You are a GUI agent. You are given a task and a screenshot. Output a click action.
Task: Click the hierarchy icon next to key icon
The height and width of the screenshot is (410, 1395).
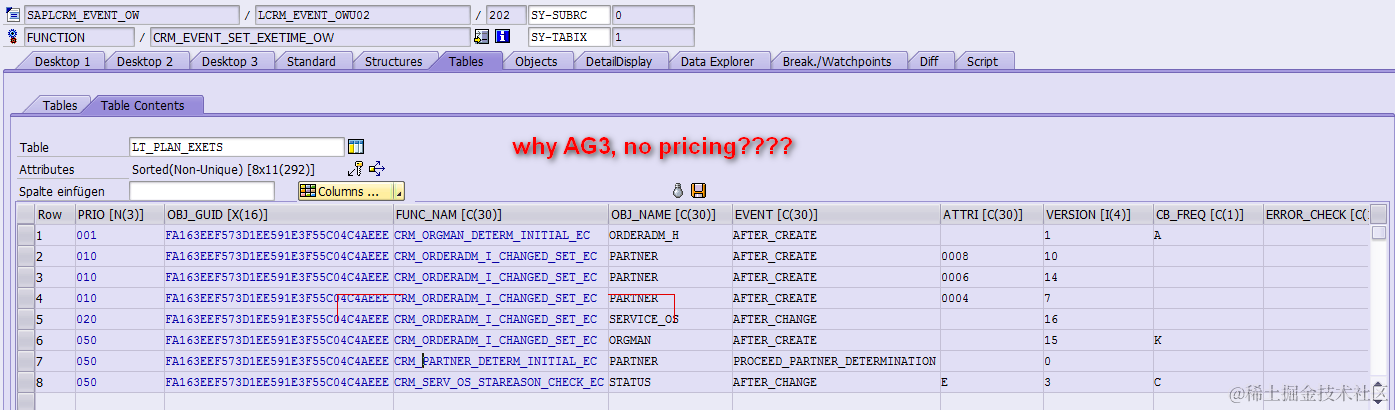(x=377, y=169)
